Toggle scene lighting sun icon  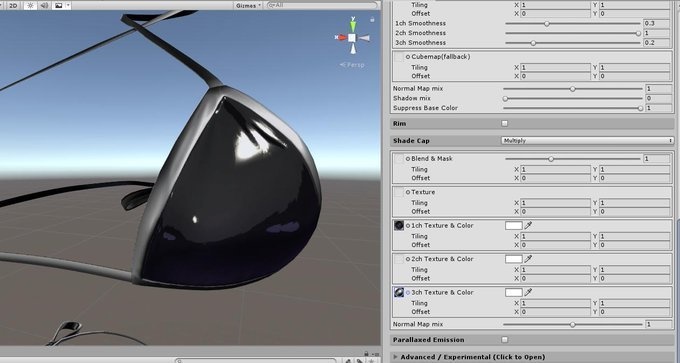[30, 6]
